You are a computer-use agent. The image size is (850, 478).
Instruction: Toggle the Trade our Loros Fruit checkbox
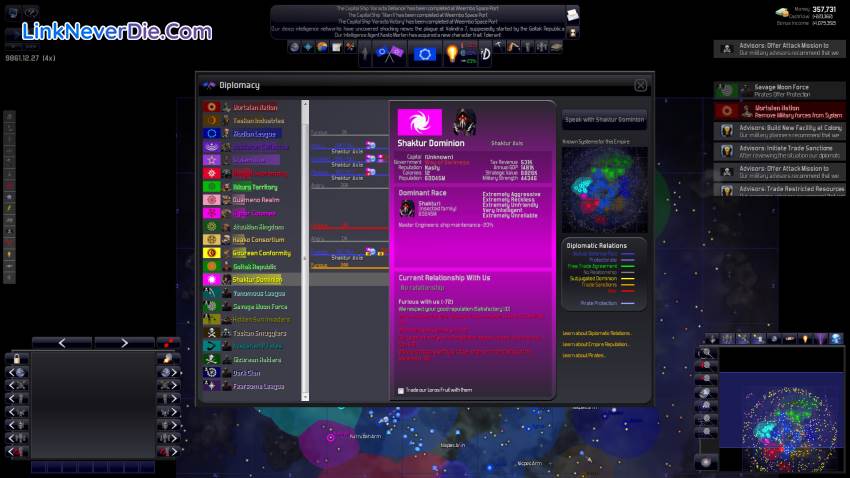pos(401,390)
